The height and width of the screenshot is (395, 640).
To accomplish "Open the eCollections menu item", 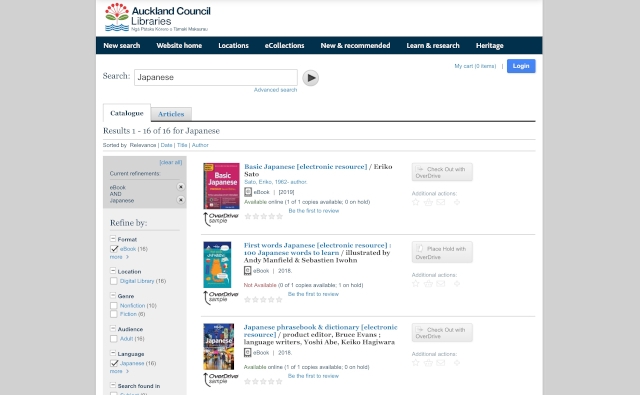I will [x=284, y=46].
